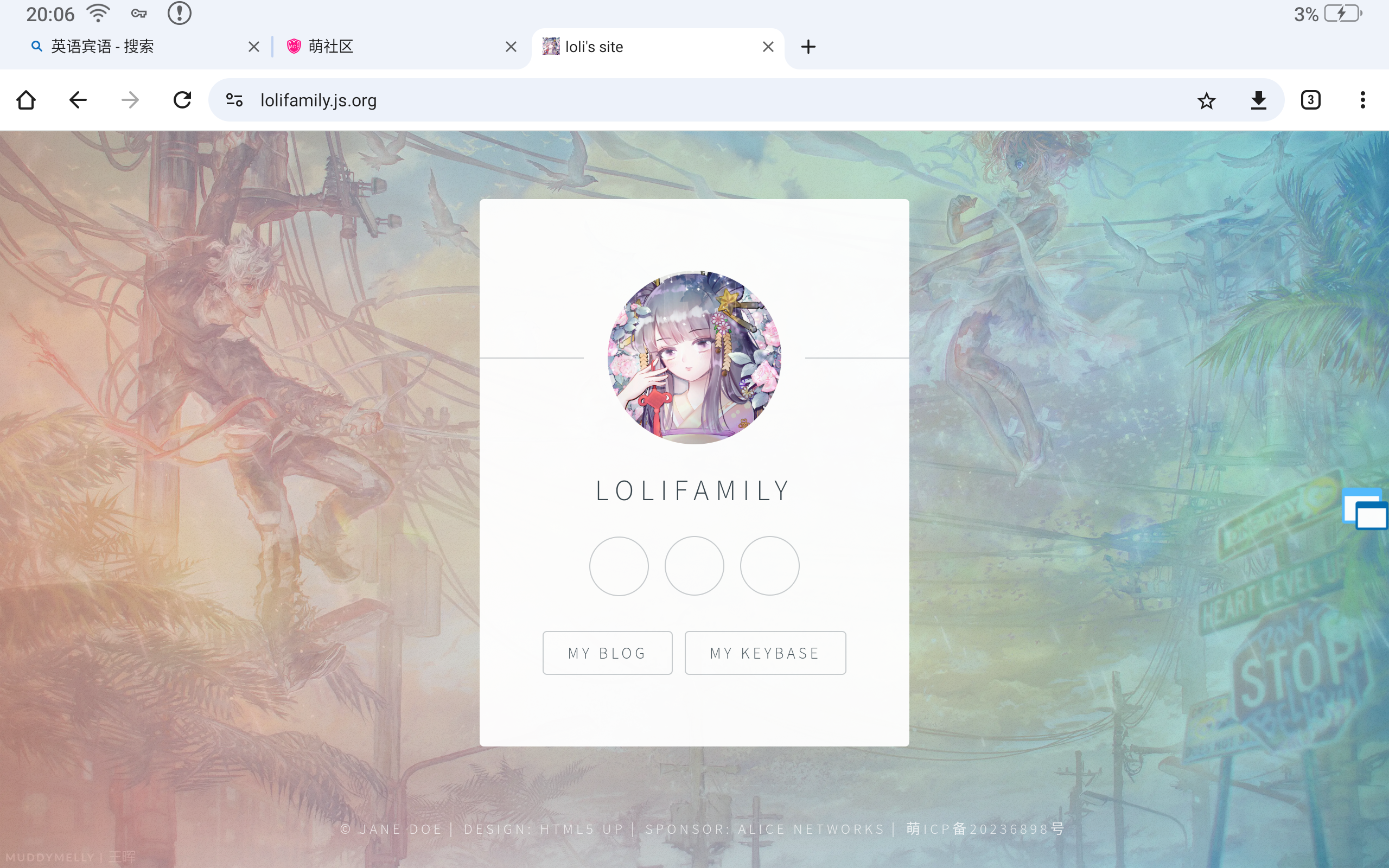Open the three-dot browser menu

pos(1362,100)
